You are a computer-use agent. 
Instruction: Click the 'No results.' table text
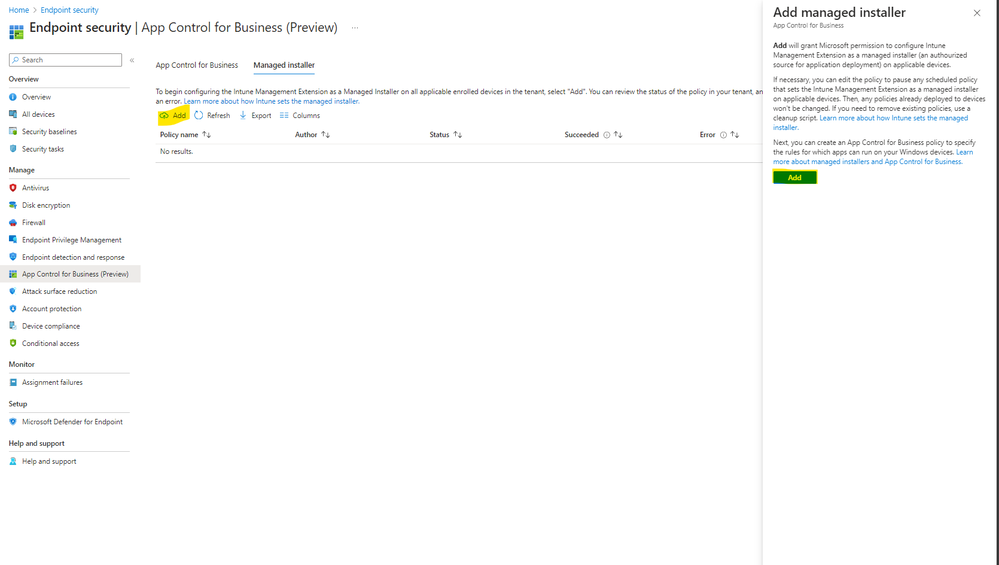pos(176,152)
